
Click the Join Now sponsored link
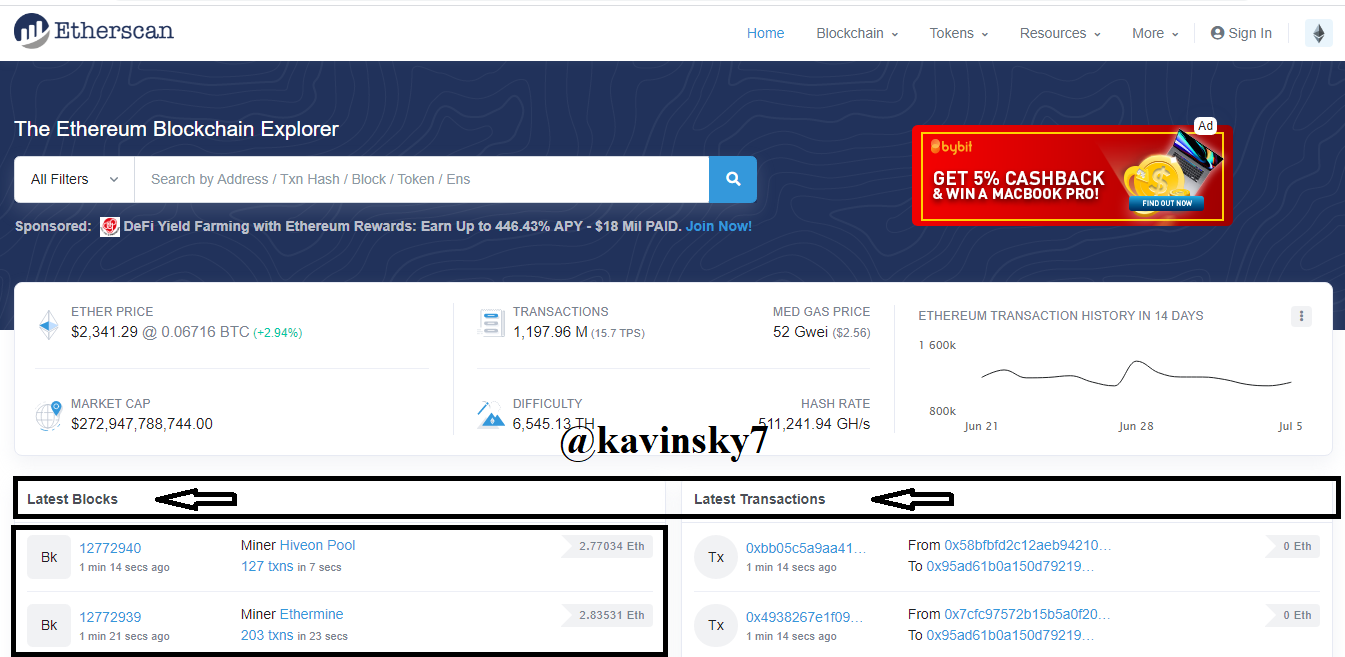coord(719,226)
